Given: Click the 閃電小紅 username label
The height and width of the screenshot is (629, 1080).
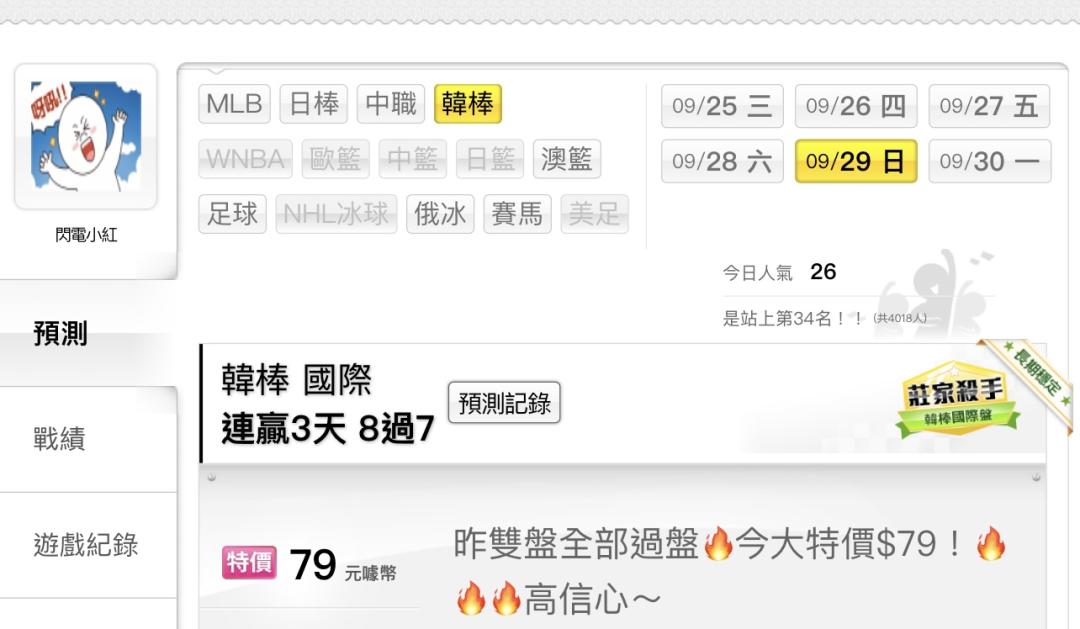Looking at the screenshot, I should pos(86,235).
